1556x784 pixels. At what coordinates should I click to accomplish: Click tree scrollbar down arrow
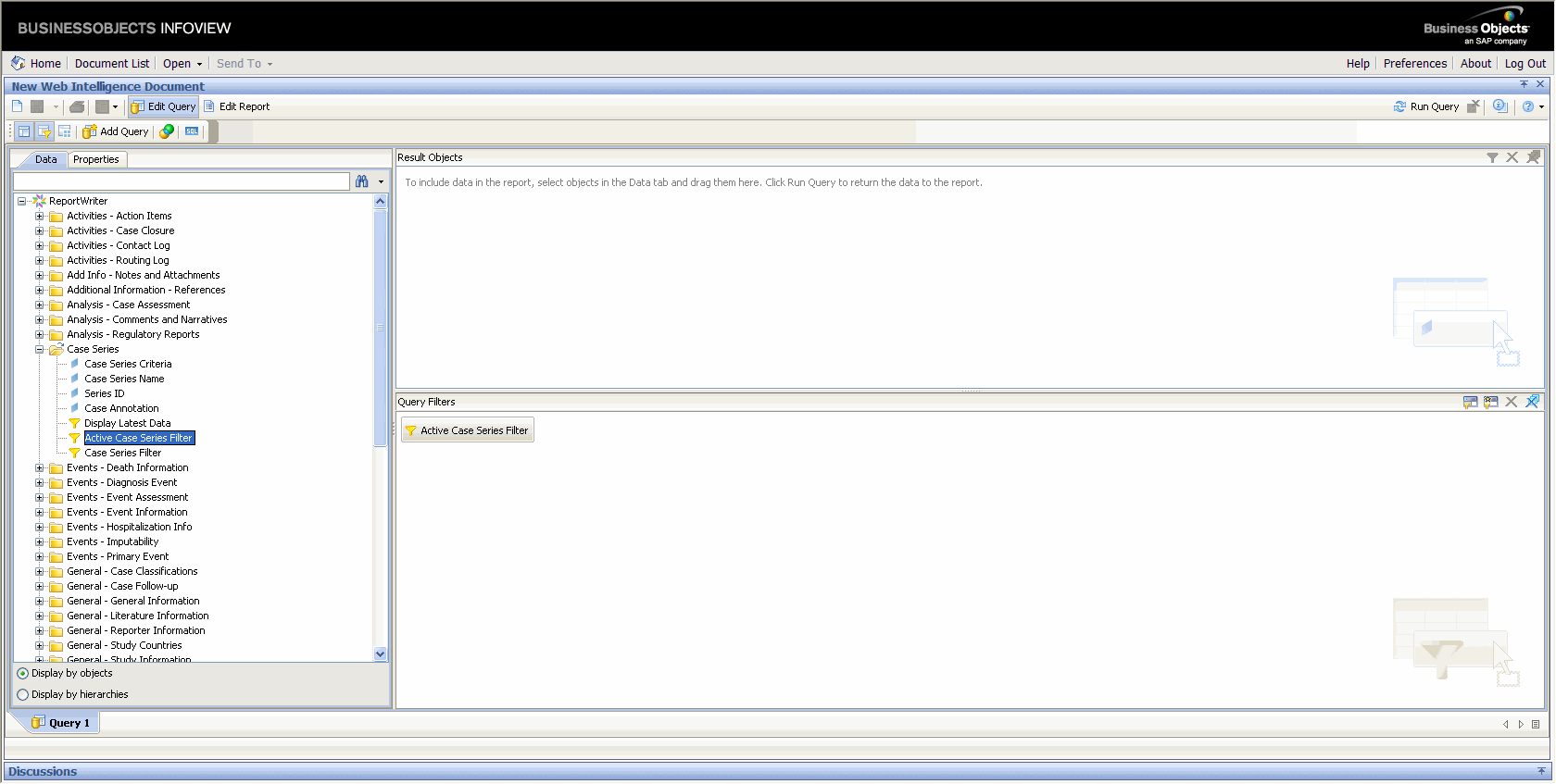click(x=380, y=654)
